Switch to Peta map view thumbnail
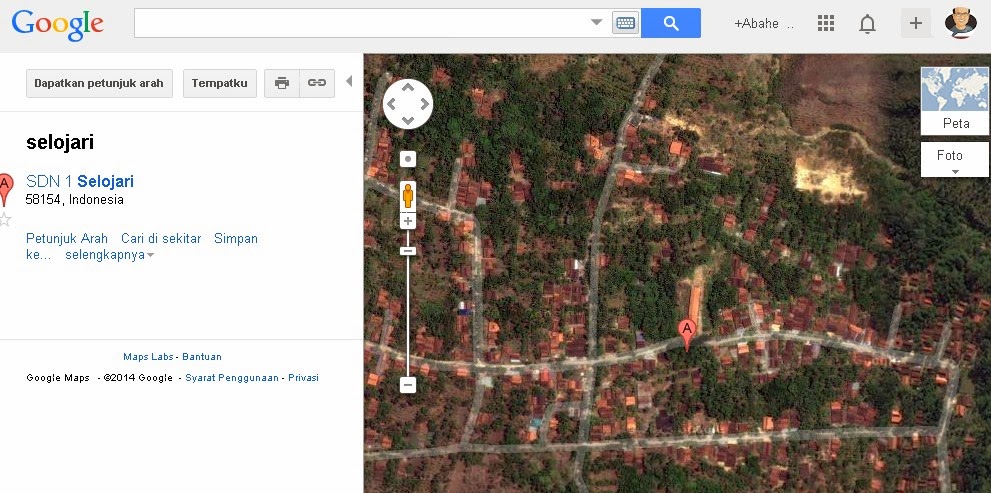Viewport: 991px width, 493px height. click(x=954, y=100)
